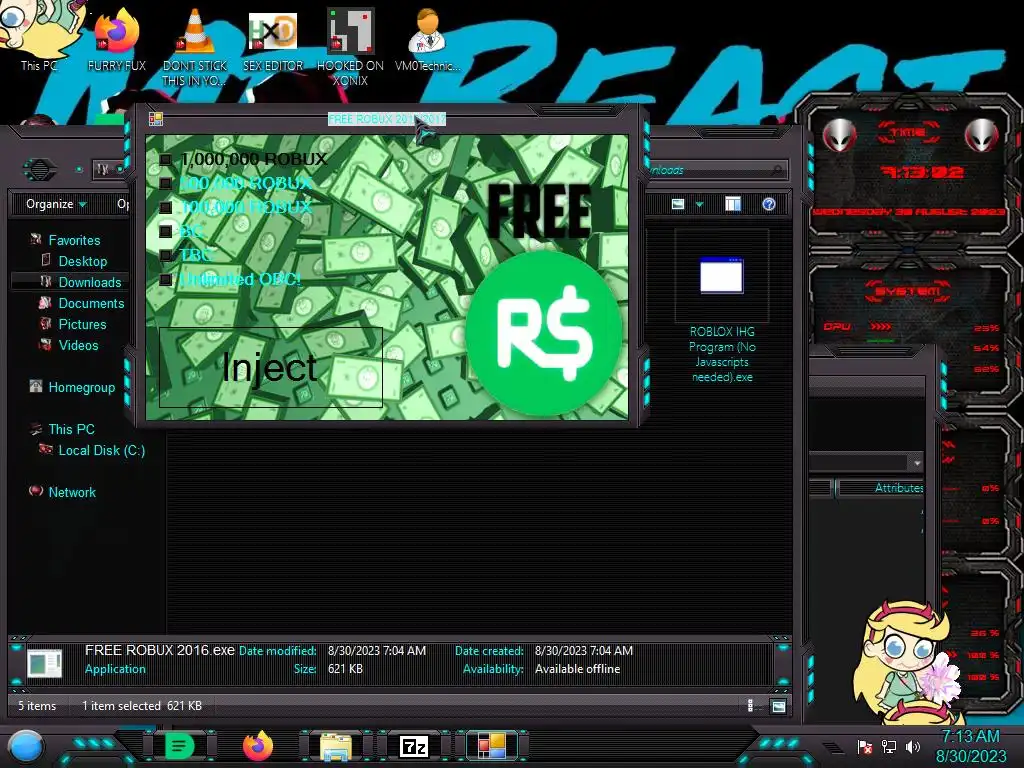Open Documents in the navigation pane
Image resolution: width=1024 pixels, height=768 pixels.
(x=91, y=303)
